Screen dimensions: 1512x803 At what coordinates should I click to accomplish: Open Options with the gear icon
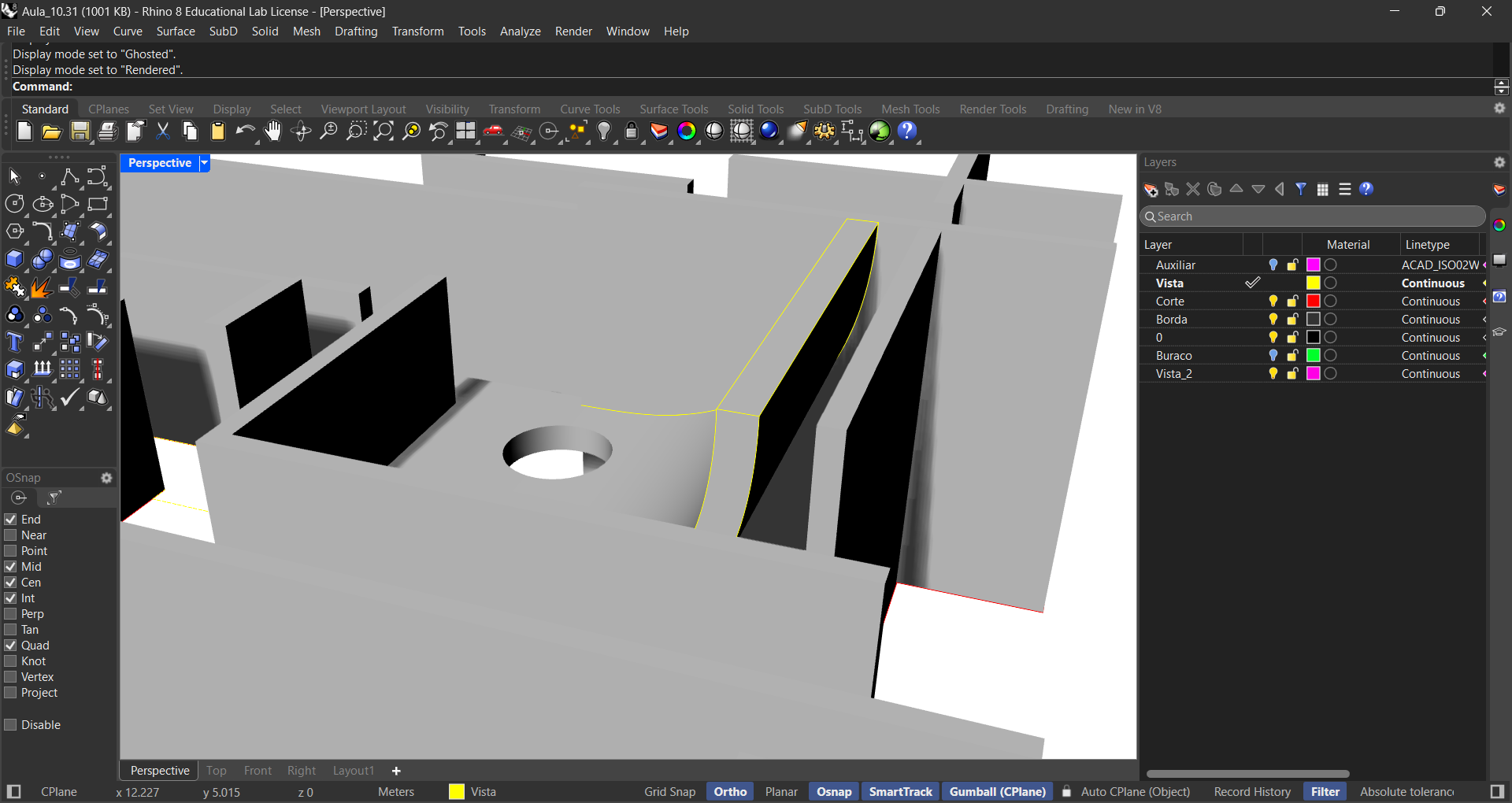(x=825, y=131)
